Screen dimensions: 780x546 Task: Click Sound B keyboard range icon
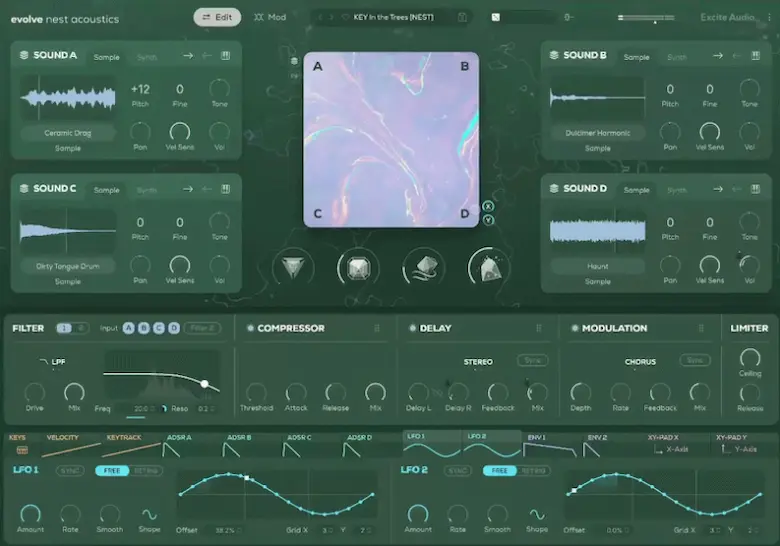click(756, 56)
